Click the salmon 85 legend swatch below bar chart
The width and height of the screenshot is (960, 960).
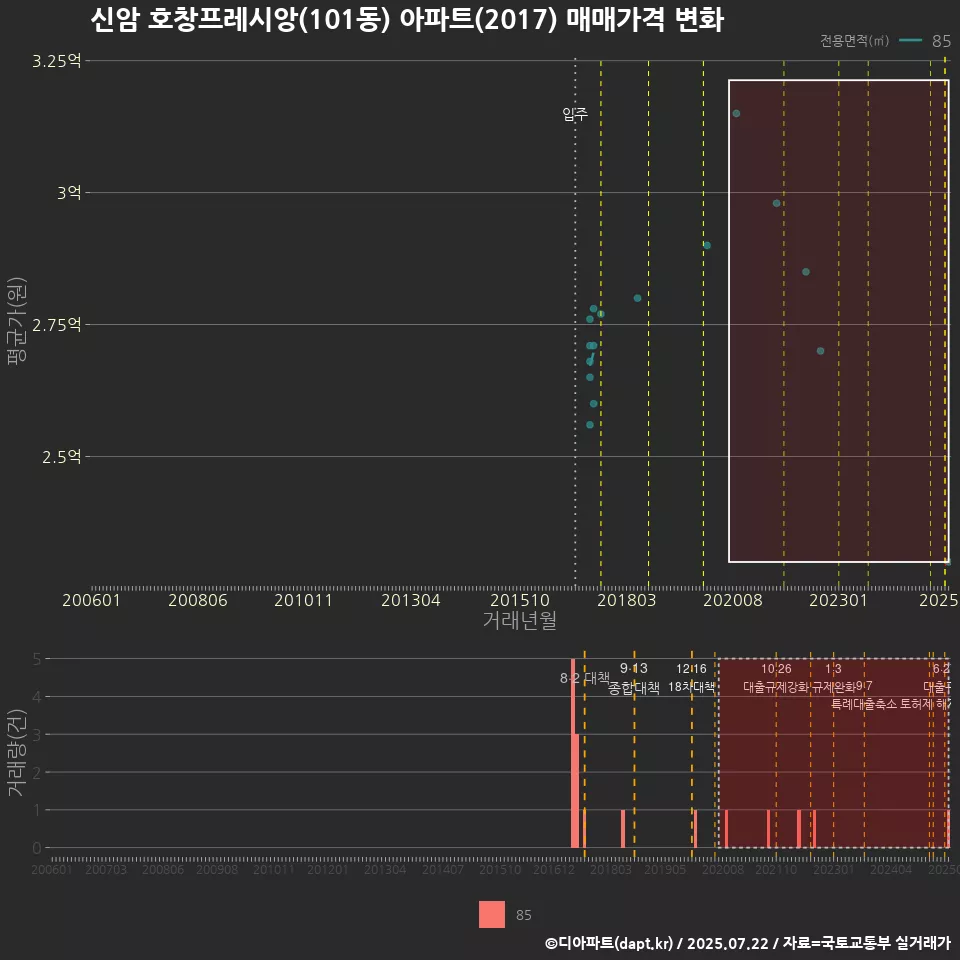click(x=492, y=914)
